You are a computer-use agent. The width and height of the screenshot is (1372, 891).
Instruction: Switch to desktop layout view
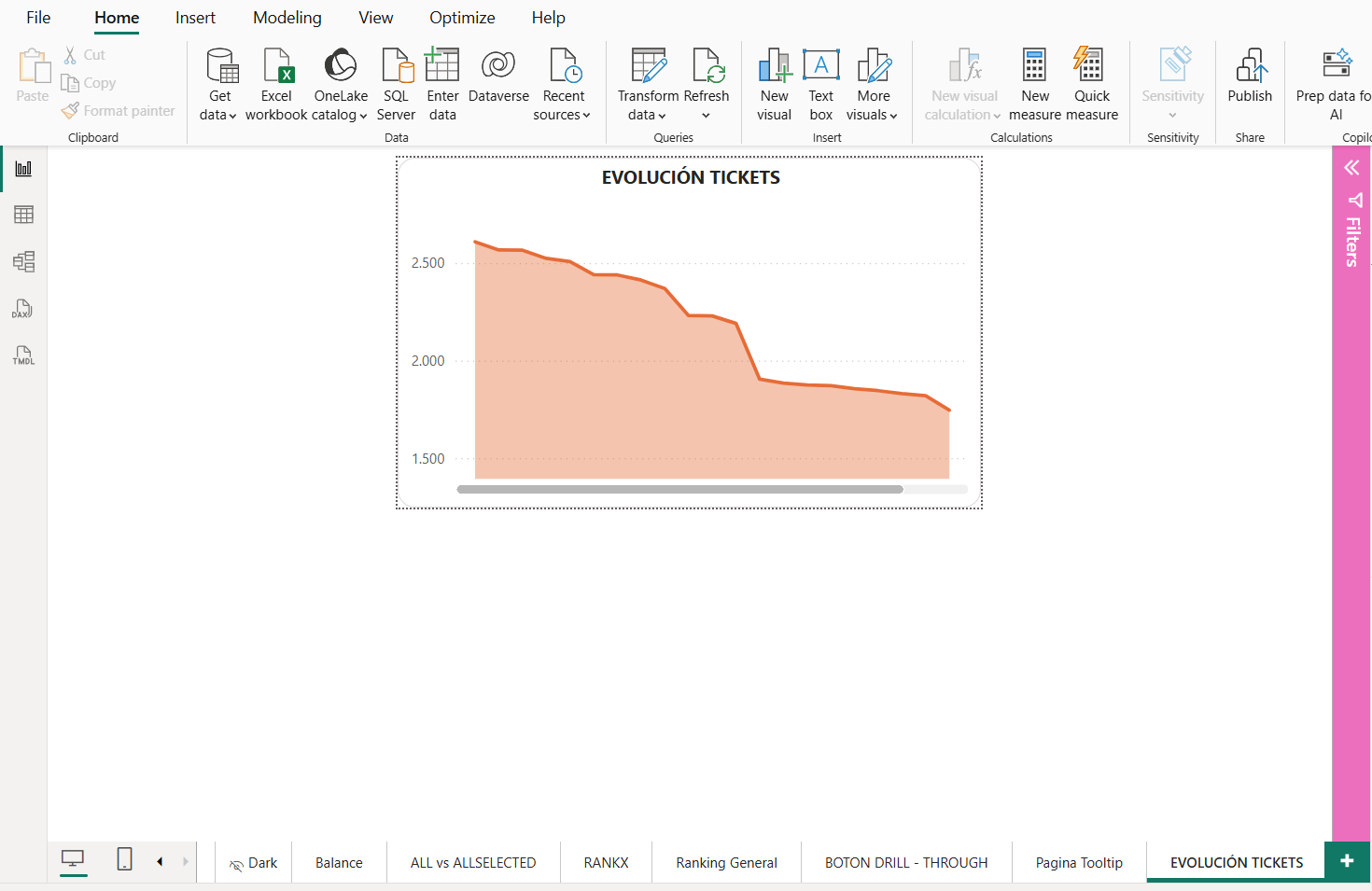point(73,859)
